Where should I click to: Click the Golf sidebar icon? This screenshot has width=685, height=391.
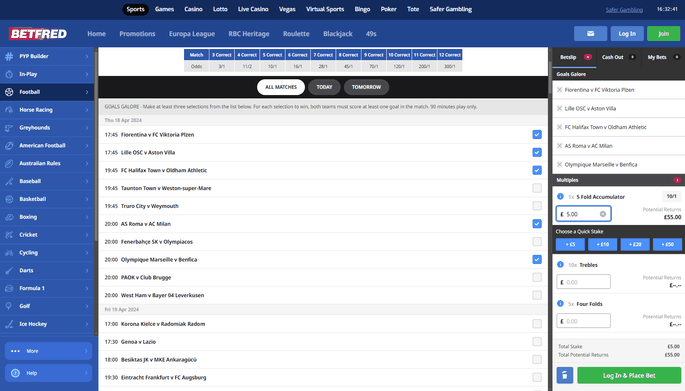[9, 306]
